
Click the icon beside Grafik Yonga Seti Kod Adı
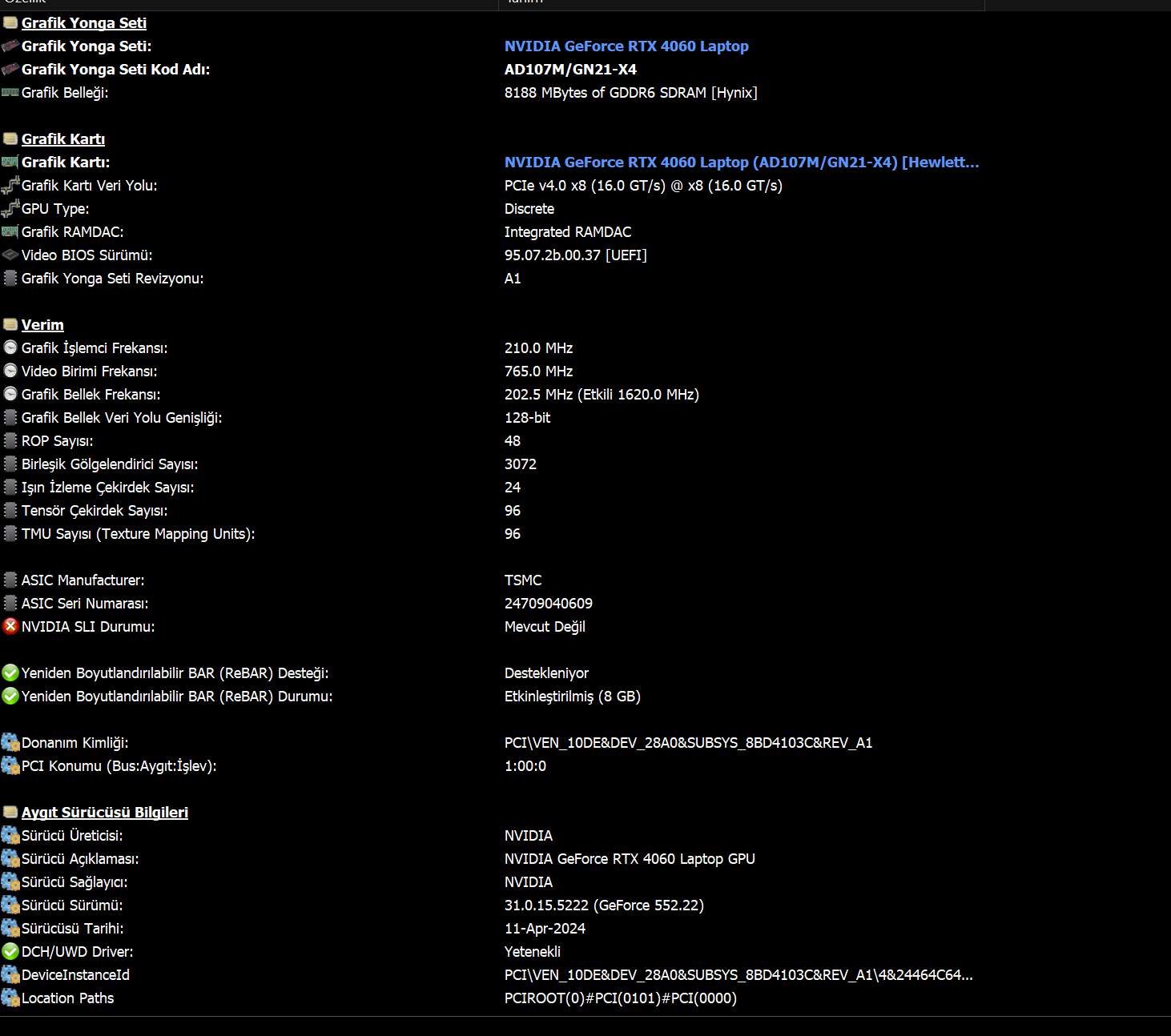10,70
